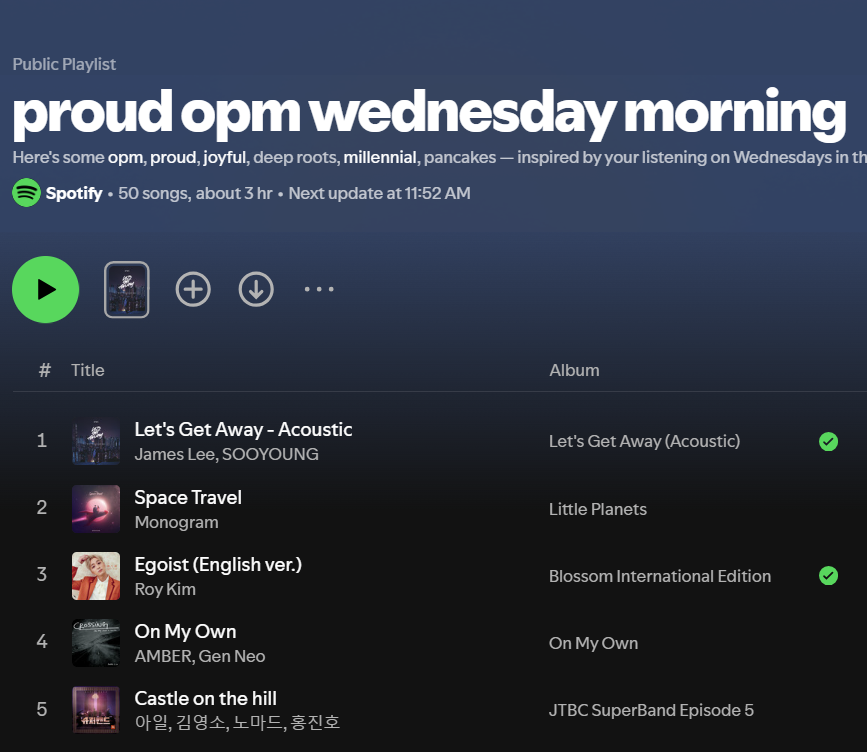Open the three-dot more options menu
867x752 pixels.
(319, 289)
